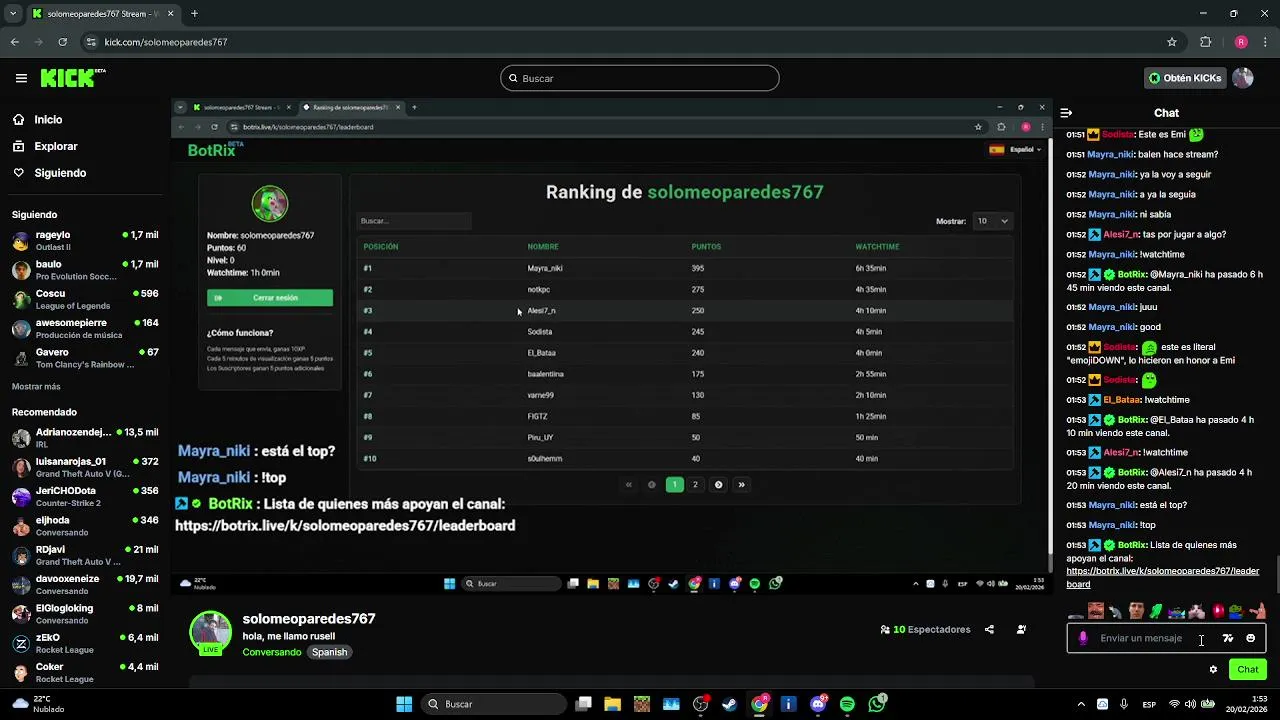Open eljhoda recommended channel
The height and width of the screenshot is (720, 1280).
(x=85, y=526)
